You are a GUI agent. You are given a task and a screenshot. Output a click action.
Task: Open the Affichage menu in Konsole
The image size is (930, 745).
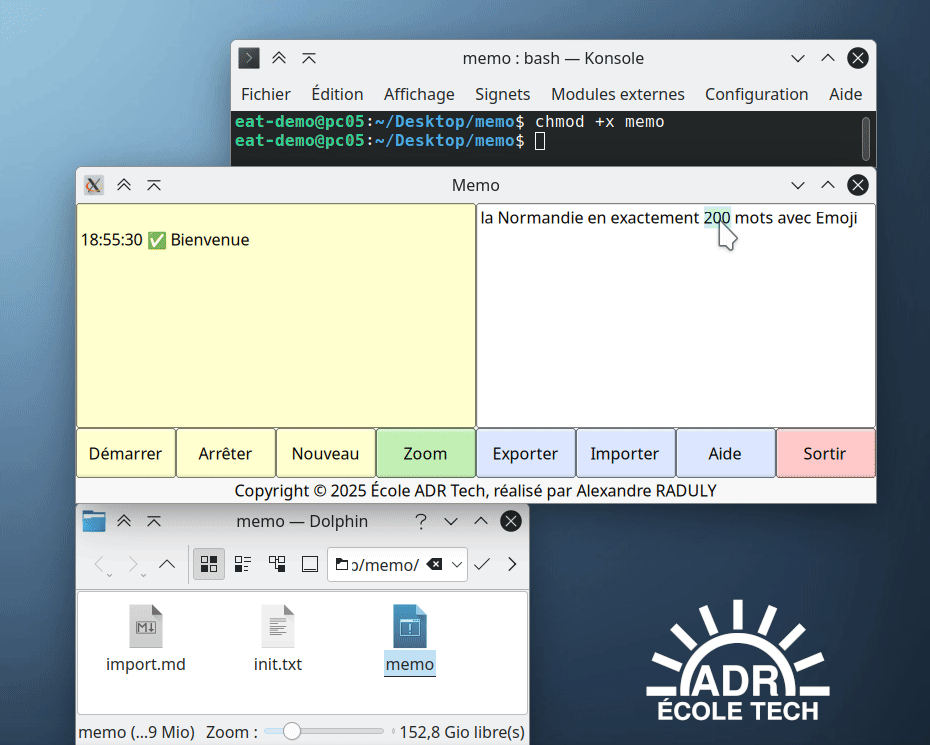[x=419, y=94]
